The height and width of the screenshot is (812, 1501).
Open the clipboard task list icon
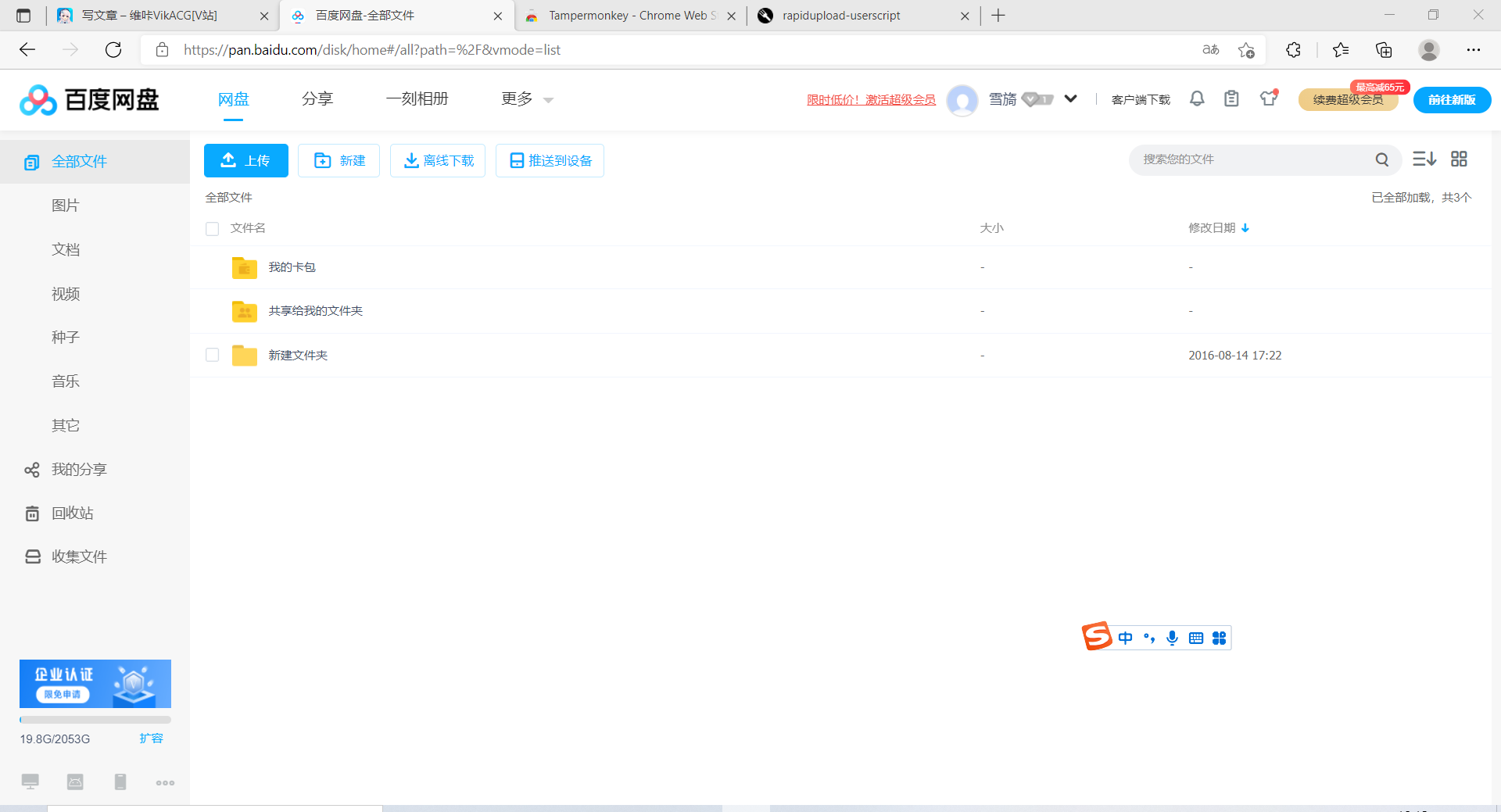click(x=1231, y=98)
